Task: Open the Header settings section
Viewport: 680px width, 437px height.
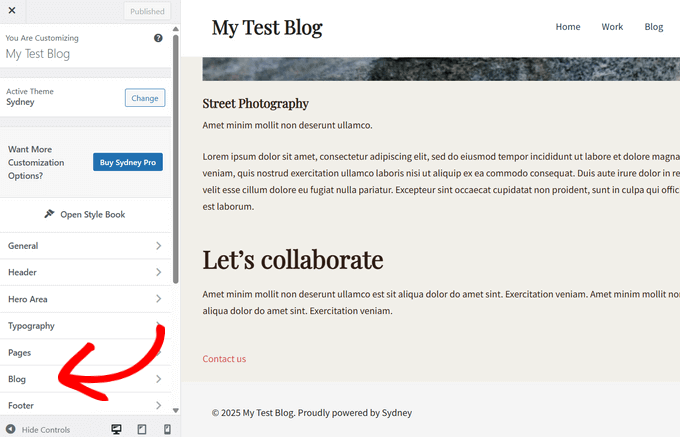Action: [85, 272]
